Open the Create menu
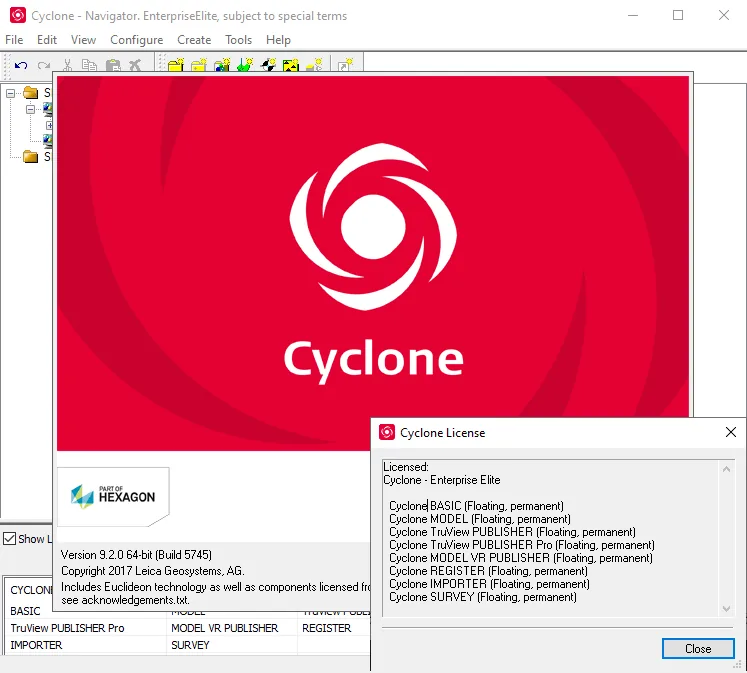747x673 pixels. coord(194,40)
